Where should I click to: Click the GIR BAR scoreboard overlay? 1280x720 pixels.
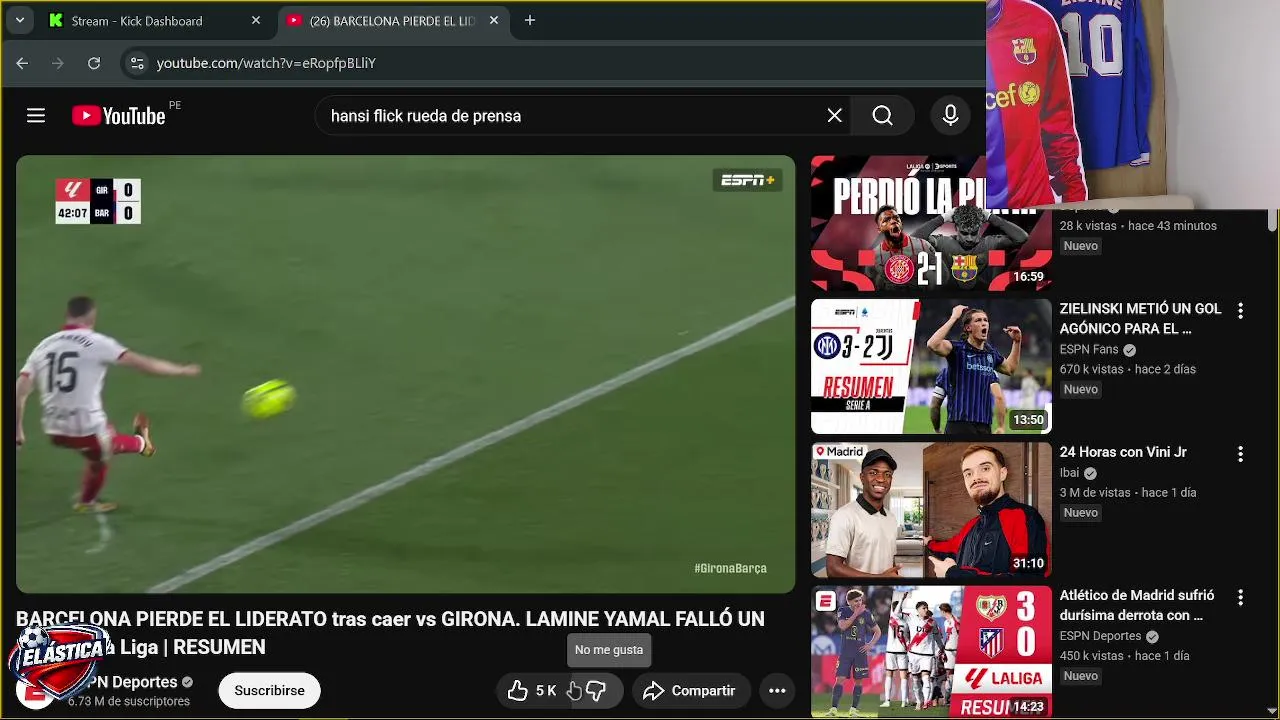tap(98, 201)
